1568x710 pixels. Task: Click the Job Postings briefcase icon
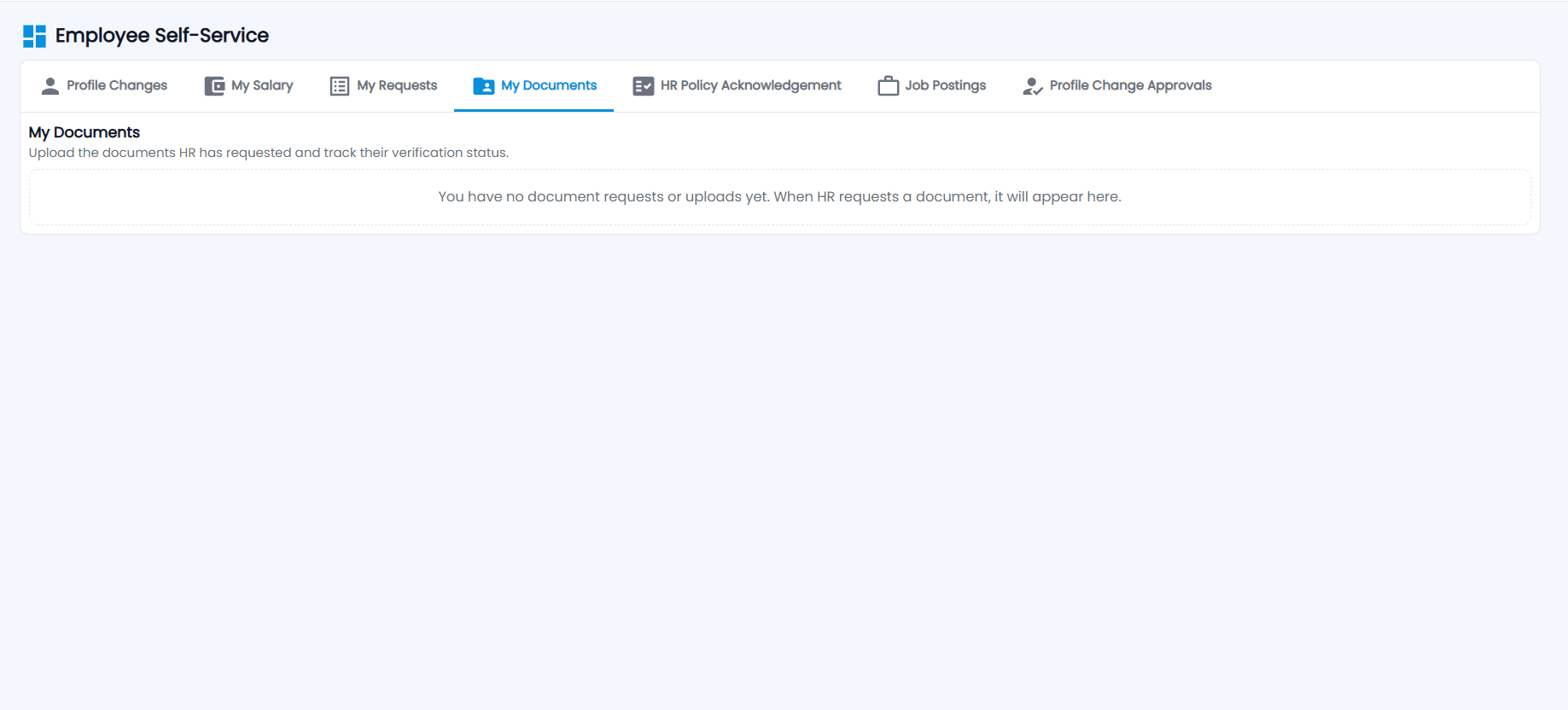889,86
